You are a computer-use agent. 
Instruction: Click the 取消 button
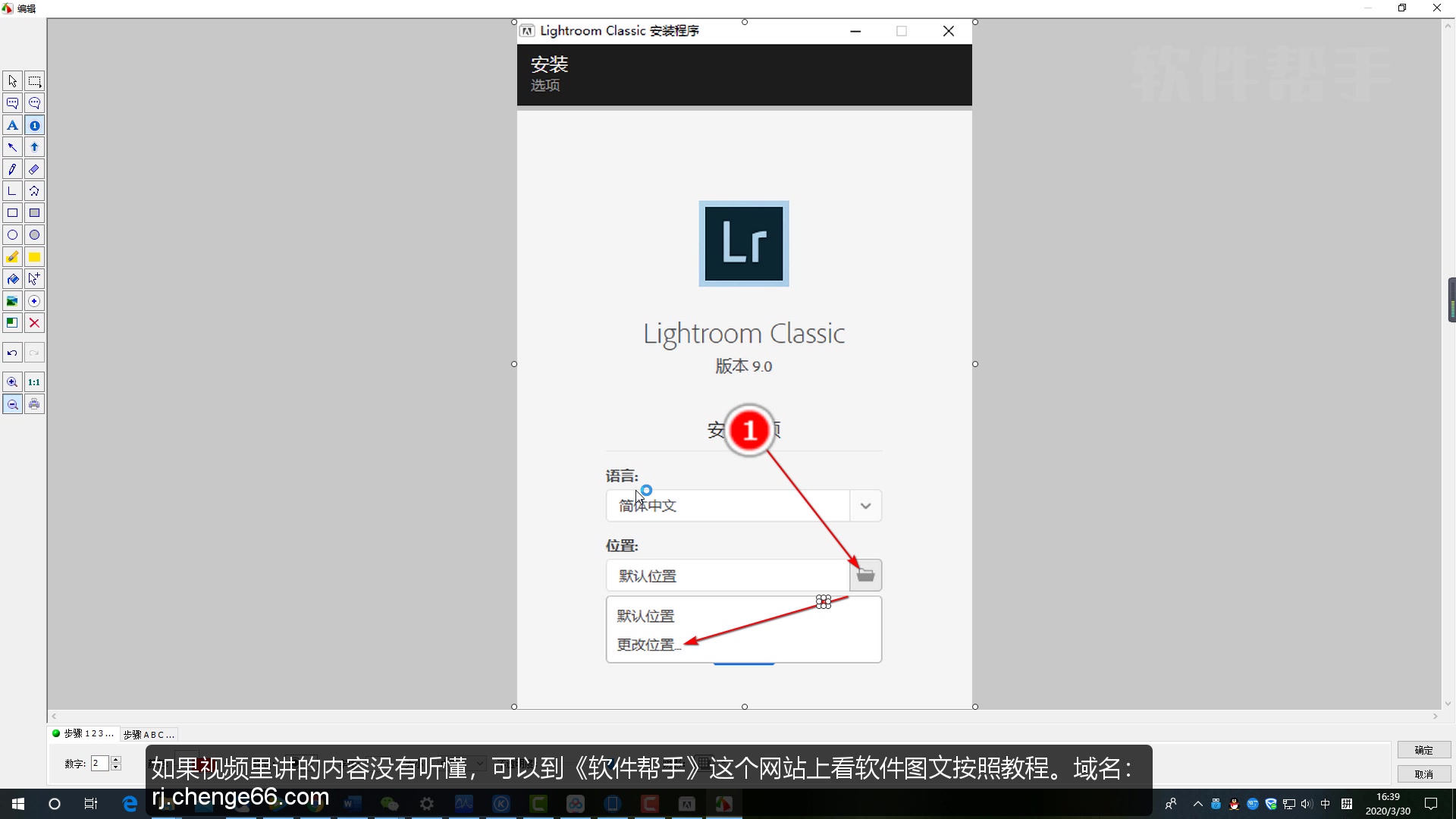1423,774
